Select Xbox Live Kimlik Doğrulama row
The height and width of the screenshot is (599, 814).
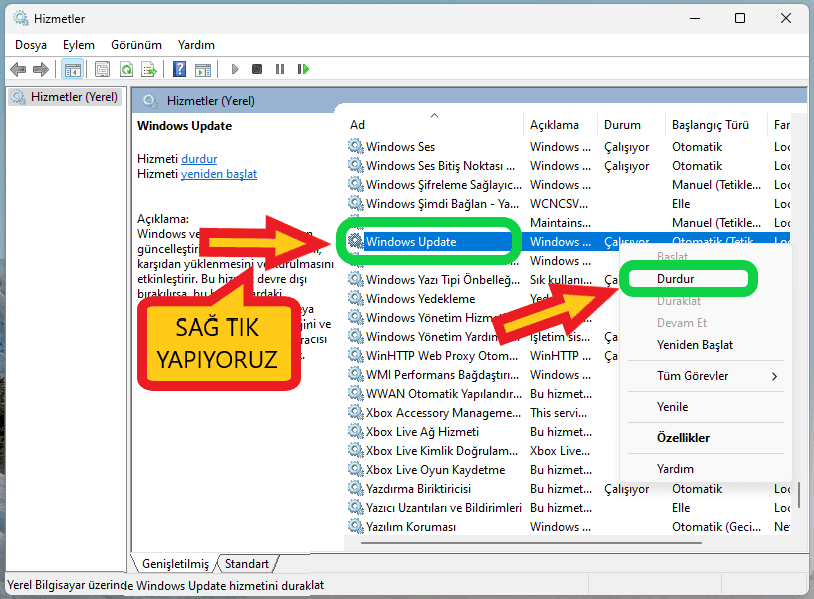pyautogui.click(x=483, y=451)
